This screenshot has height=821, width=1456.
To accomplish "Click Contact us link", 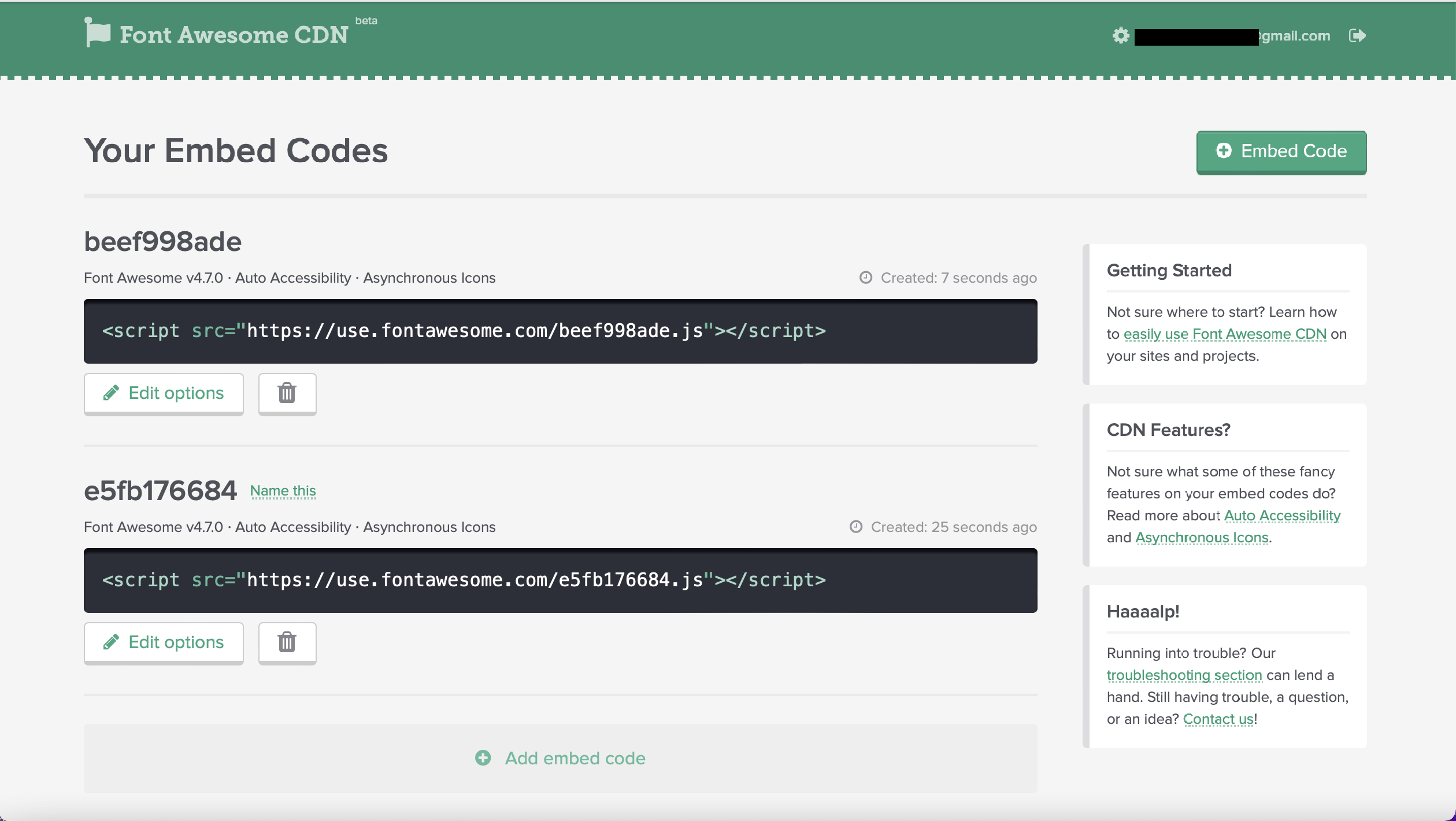I will click(x=1218, y=719).
